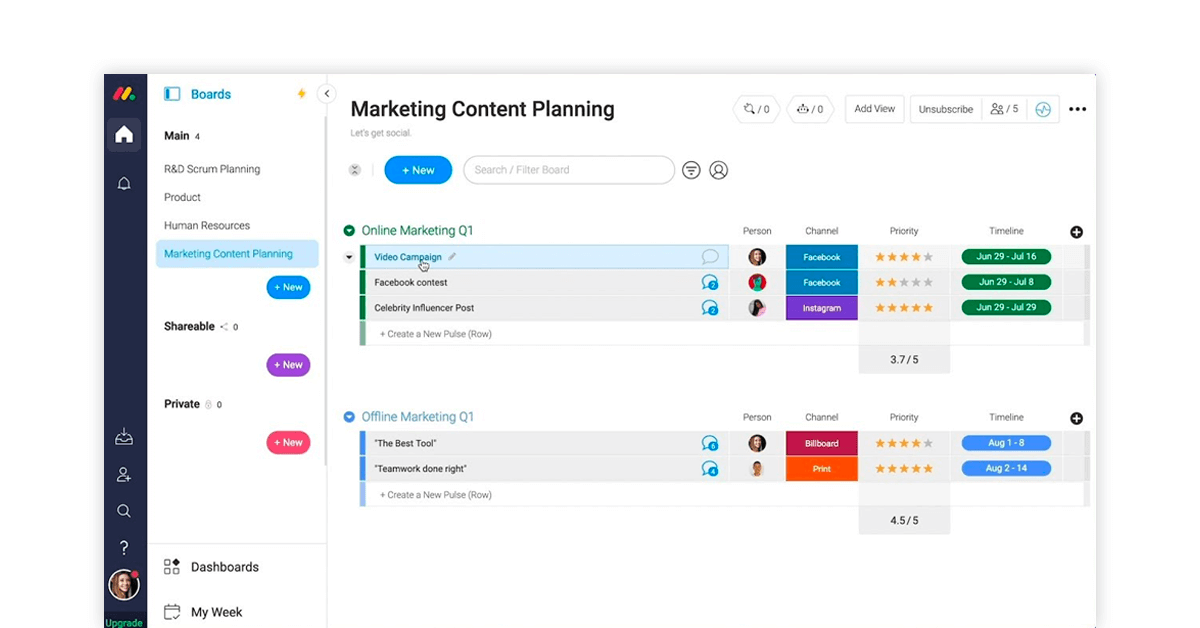Screen dimensions: 1200x628
Task: Open Video Campaign's conversation bubble
Action: (x=710, y=257)
